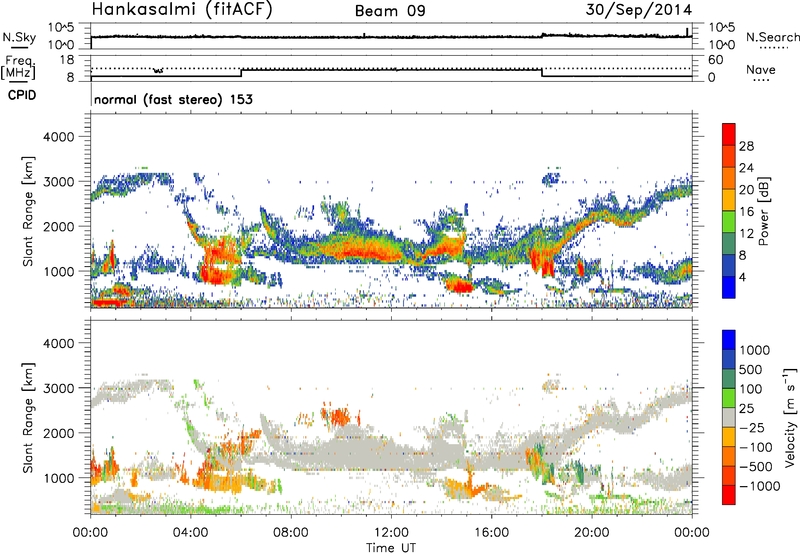Click the 'N.Sky' legend label
800x554 pixels.
19,37
